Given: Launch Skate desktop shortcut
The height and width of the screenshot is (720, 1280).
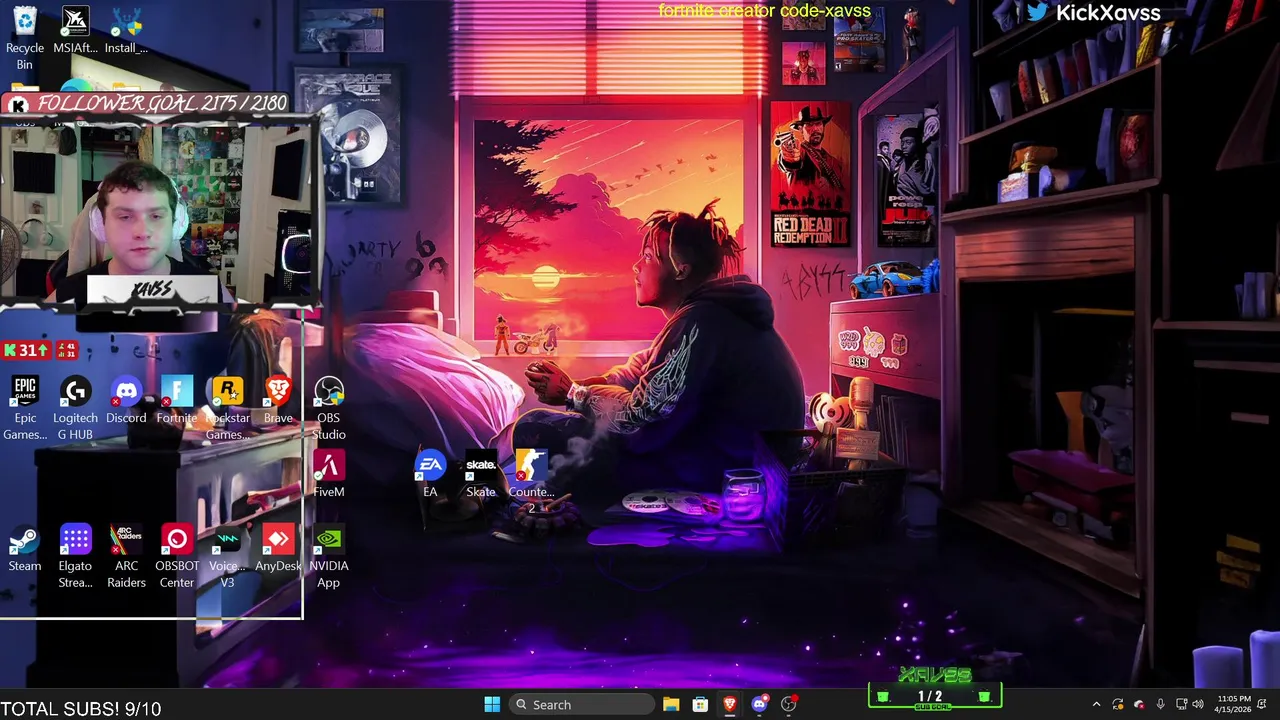Looking at the screenshot, I should (481, 474).
